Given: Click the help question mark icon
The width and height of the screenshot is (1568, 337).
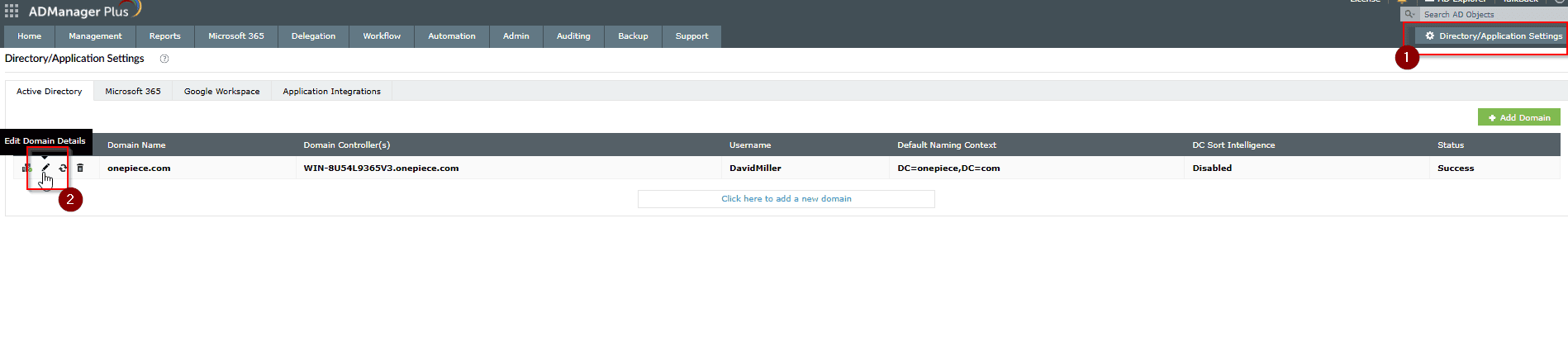Looking at the screenshot, I should 164,59.
